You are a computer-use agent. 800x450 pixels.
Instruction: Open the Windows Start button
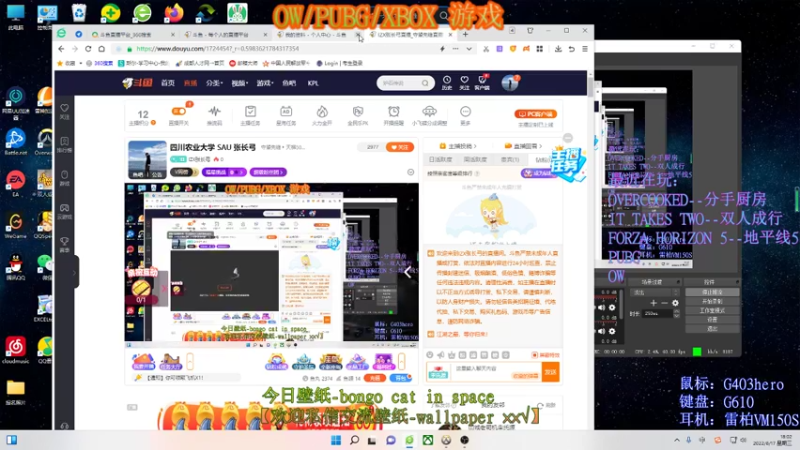click(336, 440)
